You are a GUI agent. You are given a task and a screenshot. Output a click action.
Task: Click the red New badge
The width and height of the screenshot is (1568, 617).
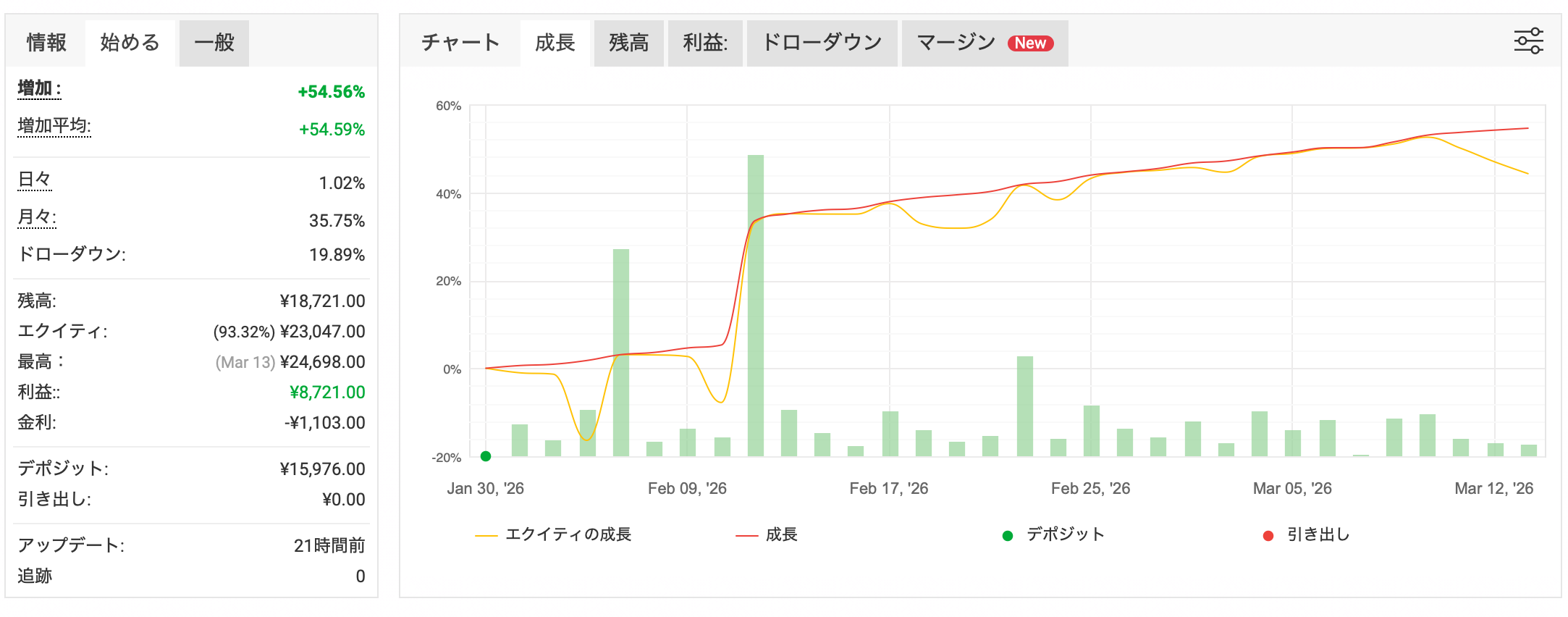[1031, 43]
